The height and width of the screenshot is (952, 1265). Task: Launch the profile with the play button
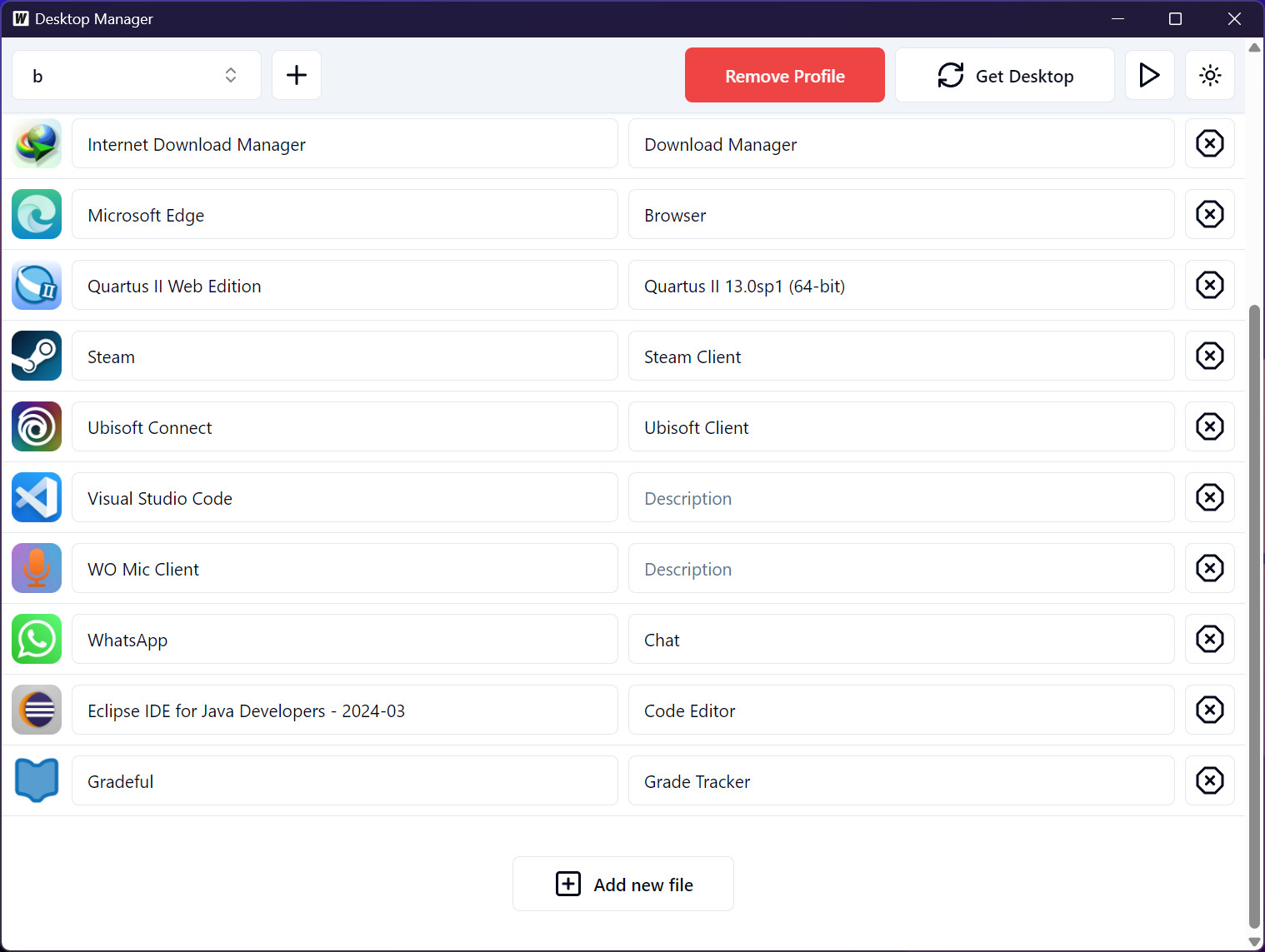tap(1150, 75)
